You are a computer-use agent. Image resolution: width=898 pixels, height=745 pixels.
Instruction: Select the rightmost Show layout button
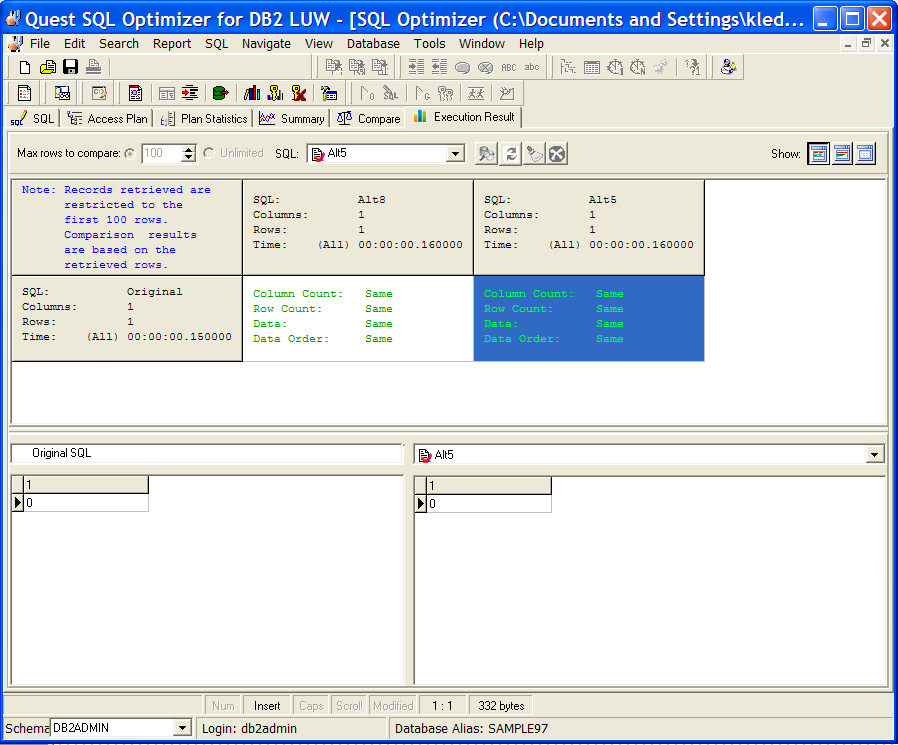coord(865,153)
